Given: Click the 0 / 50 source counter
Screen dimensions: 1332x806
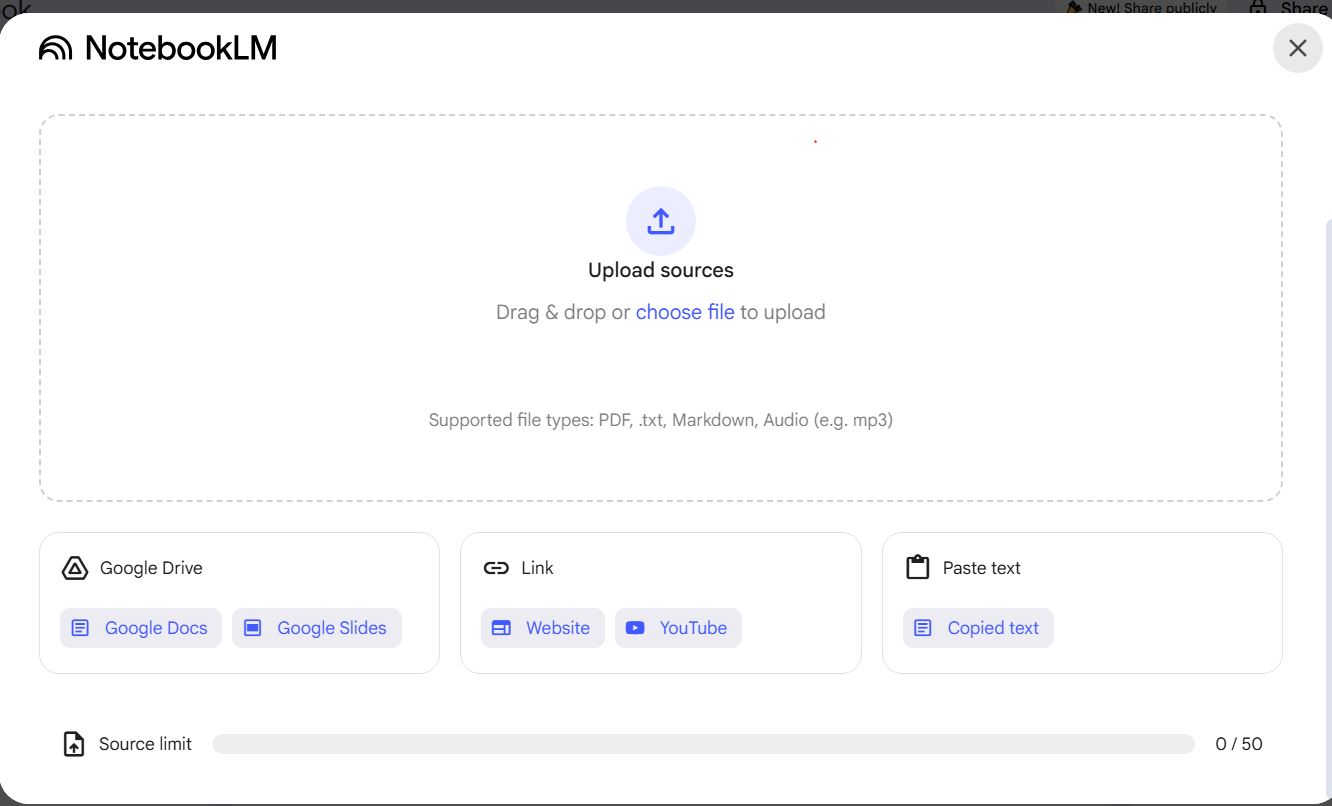Looking at the screenshot, I should (x=1238, y=744).
